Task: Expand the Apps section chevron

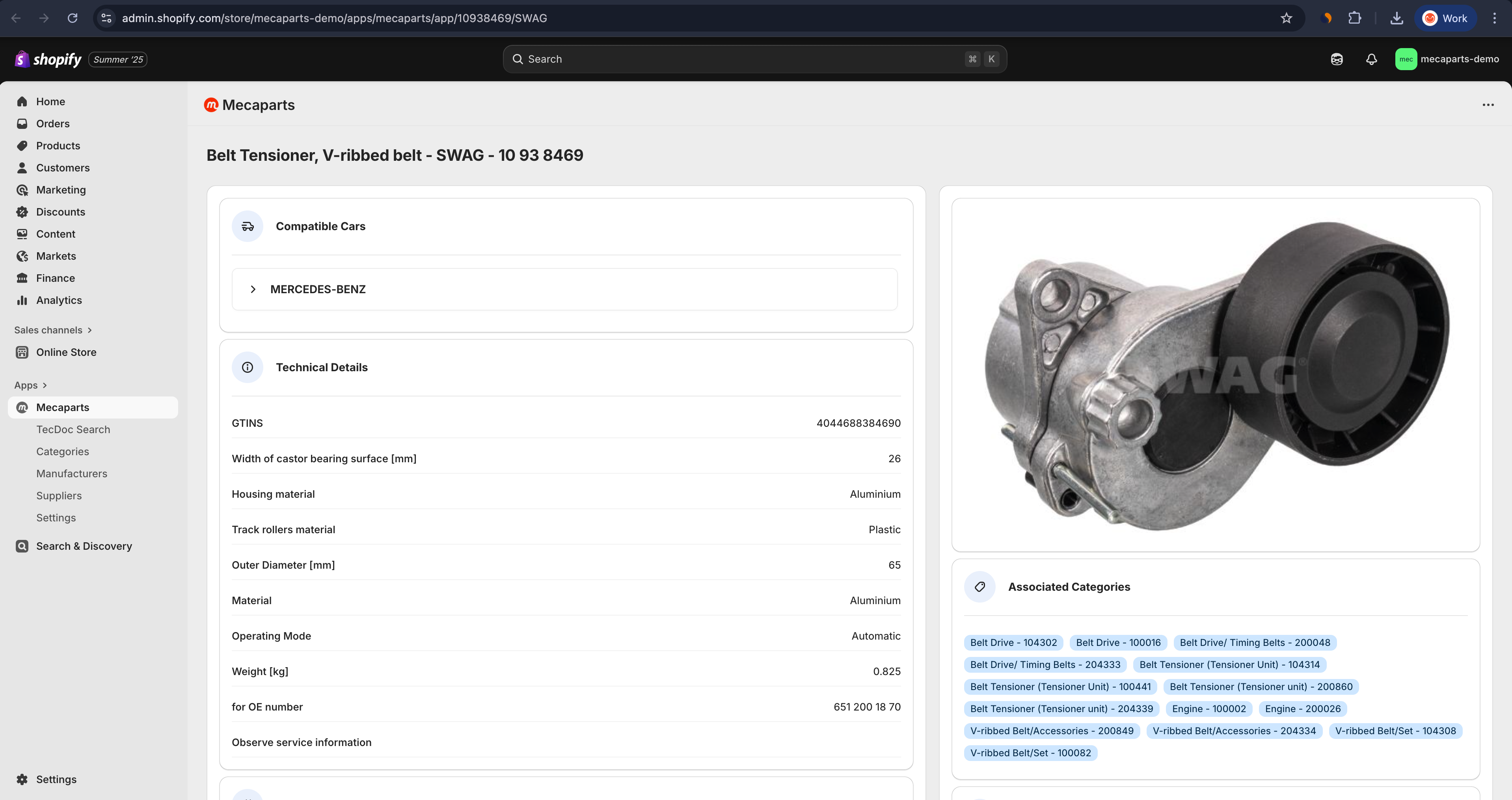Action: pyautogui.click(x=45, y=386)
